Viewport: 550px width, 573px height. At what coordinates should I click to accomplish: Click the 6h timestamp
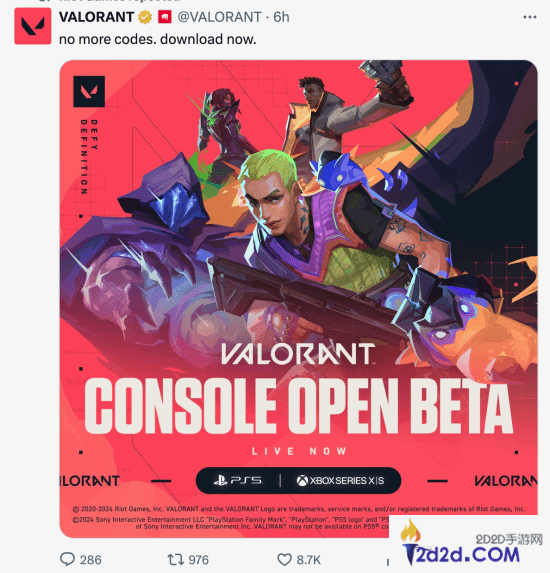(x=281, y=17)
